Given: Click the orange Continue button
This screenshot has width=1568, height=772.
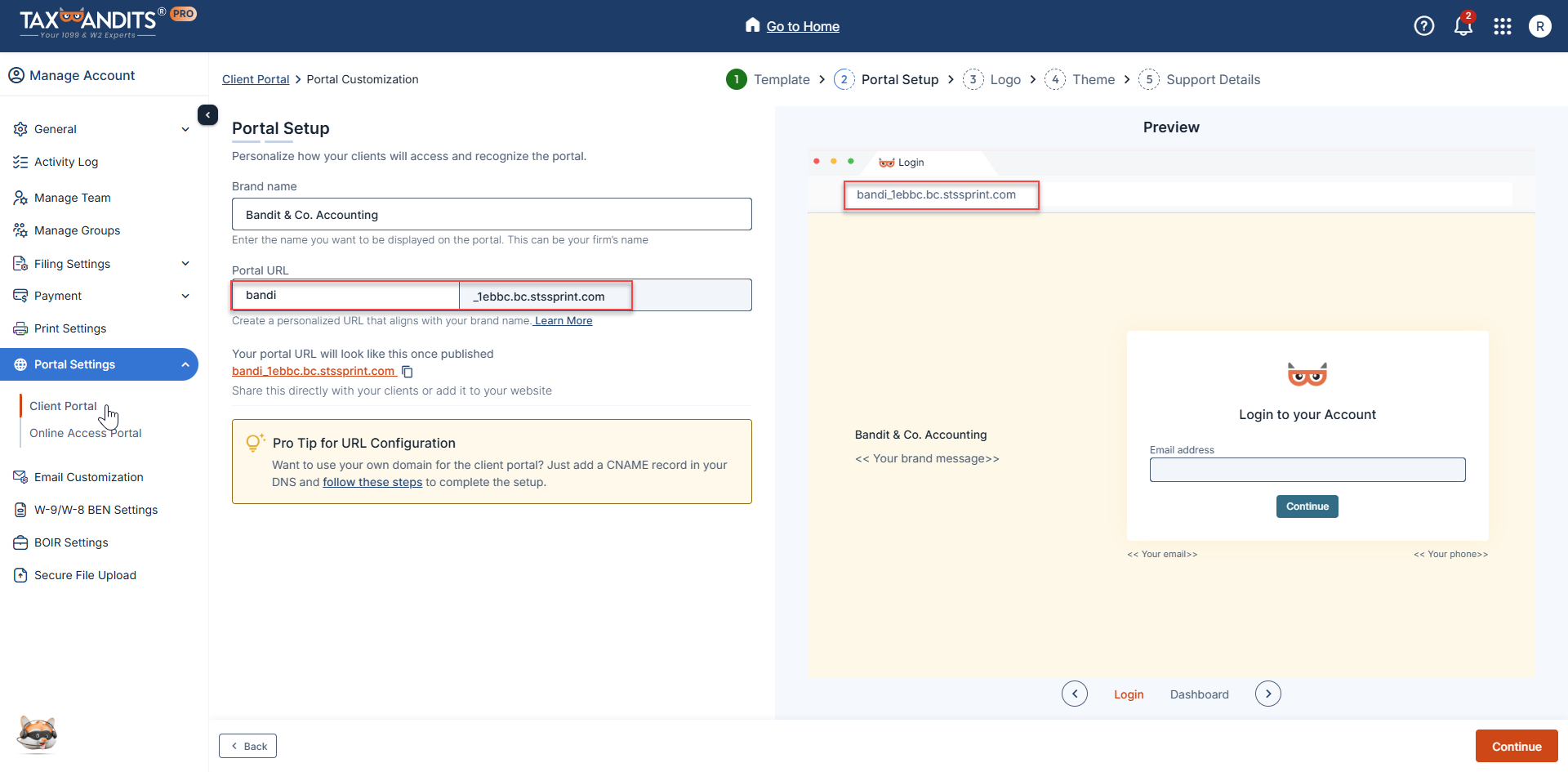Looking at the screenshot, I should 1517,746.
